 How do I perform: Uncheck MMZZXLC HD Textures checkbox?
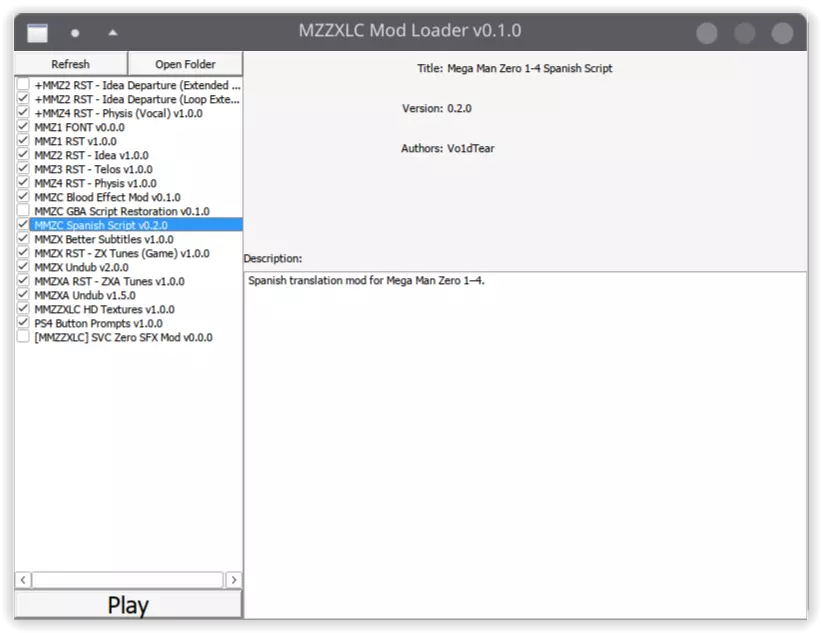pos(23,309)
